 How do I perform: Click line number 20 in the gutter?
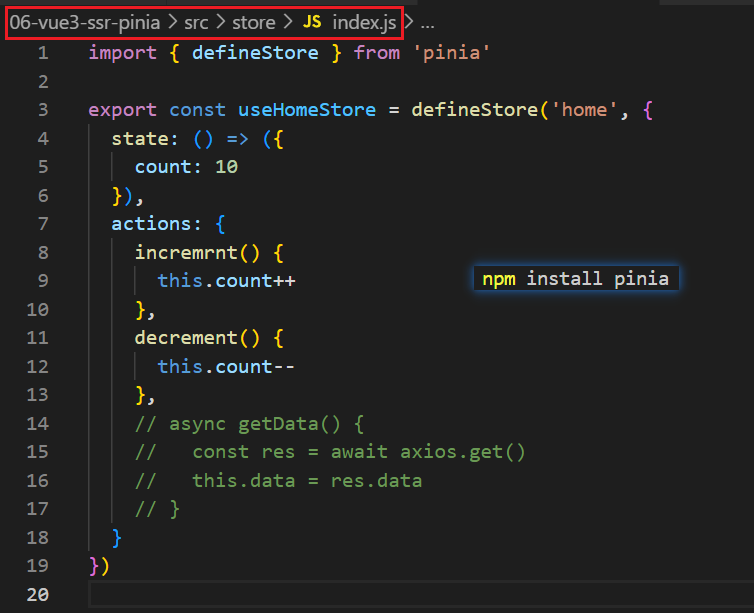[x=38, y=595]
